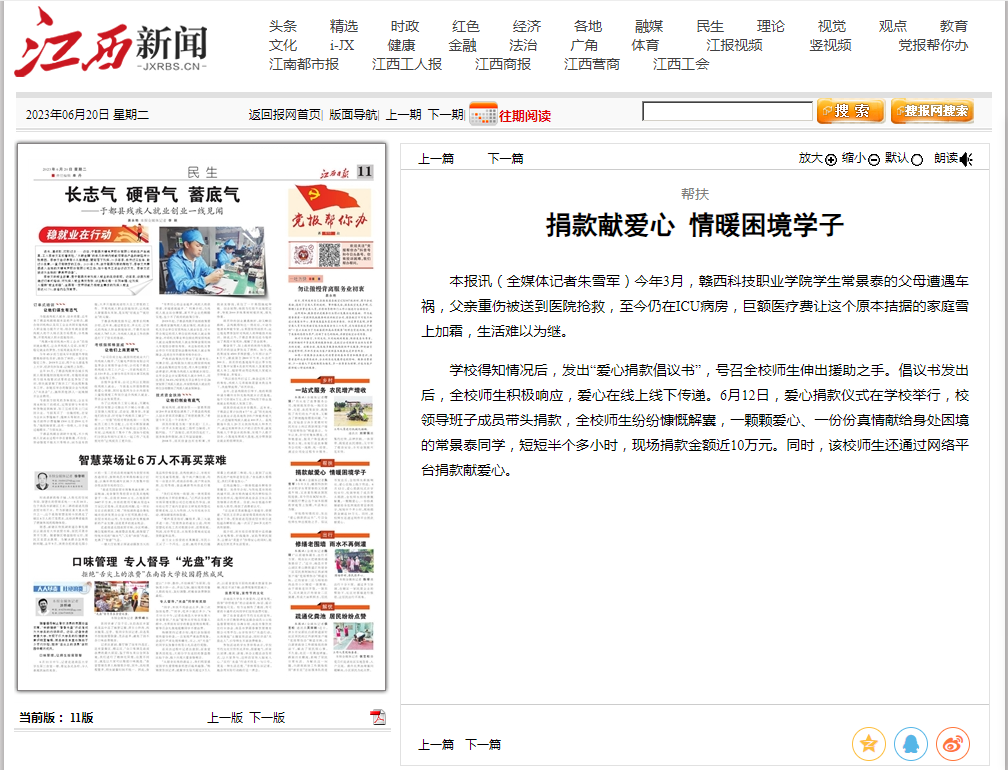Click the PDF download icon
Screen dimensions: 1008x770
(377, 716)
